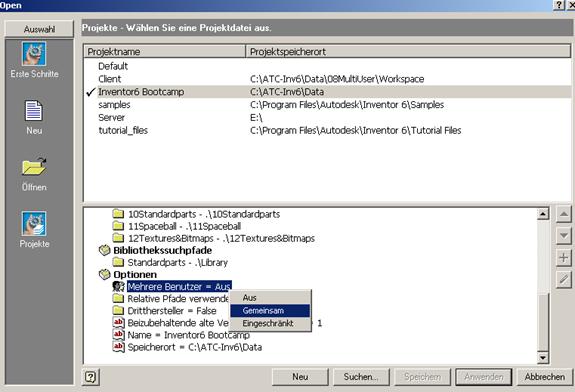This screenshot has width=575, height=392.
Task: Sort by Projektspeicherort column header
Action: point(408,52)
